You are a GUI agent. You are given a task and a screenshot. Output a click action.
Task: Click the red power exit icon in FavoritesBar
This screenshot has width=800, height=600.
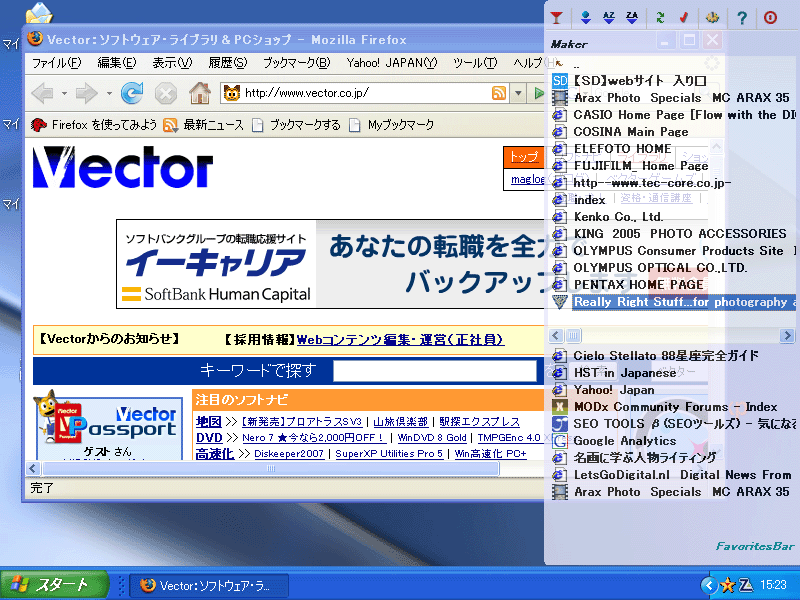(770, 18)
